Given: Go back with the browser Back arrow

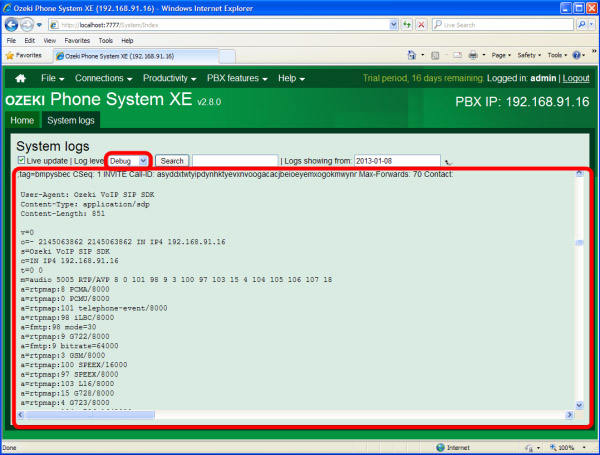Looking at the screenshot, I should (11, 25).
